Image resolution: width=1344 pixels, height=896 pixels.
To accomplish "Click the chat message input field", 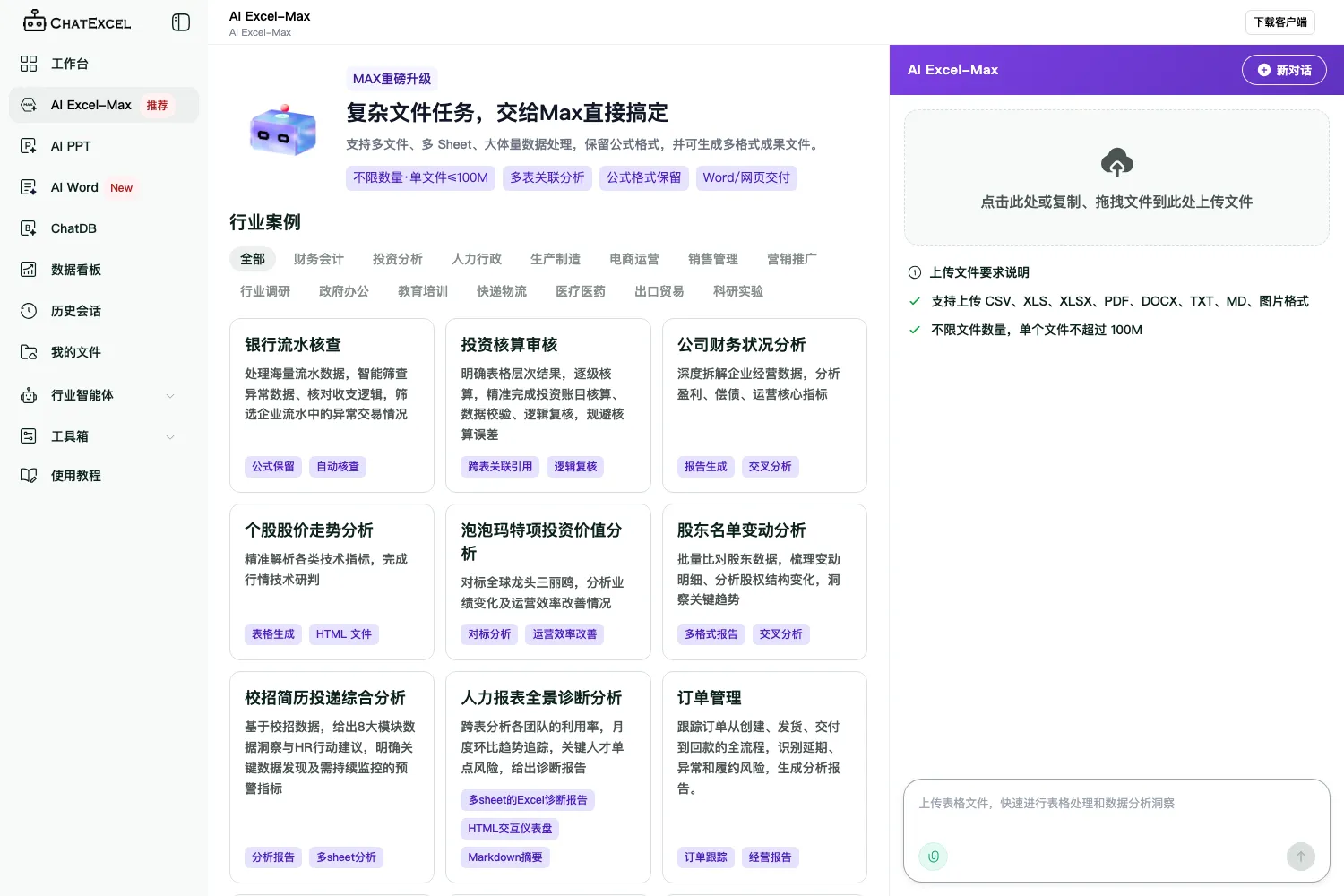I will point(1116,804).
